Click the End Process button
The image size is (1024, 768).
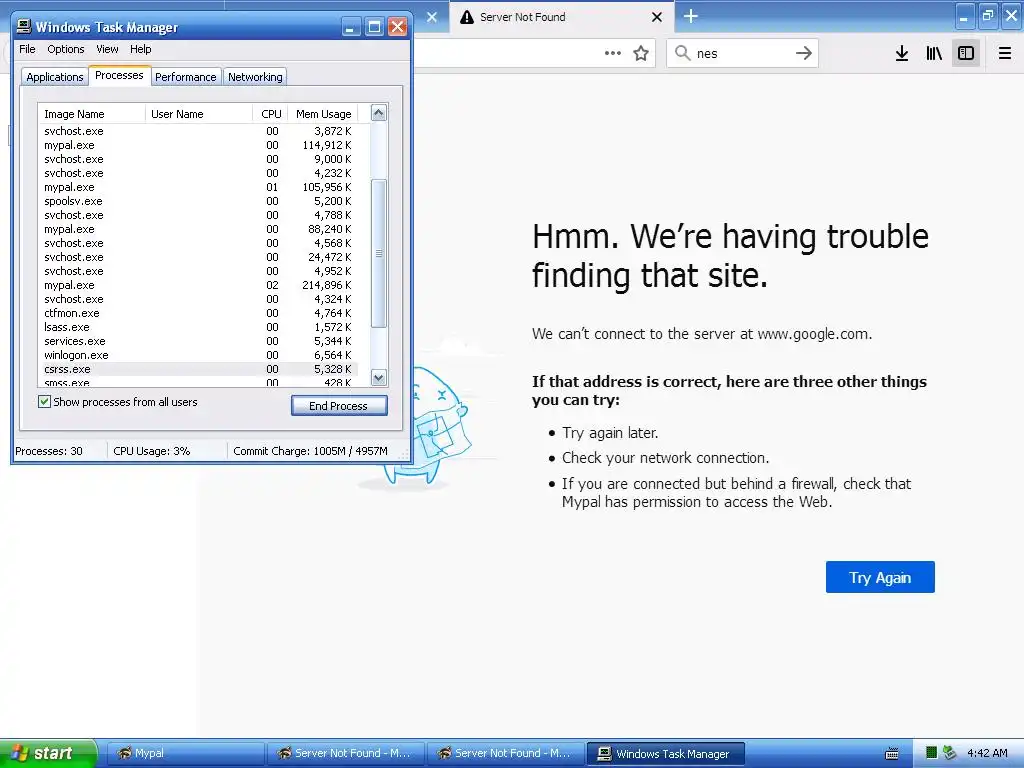coord(339,406)
